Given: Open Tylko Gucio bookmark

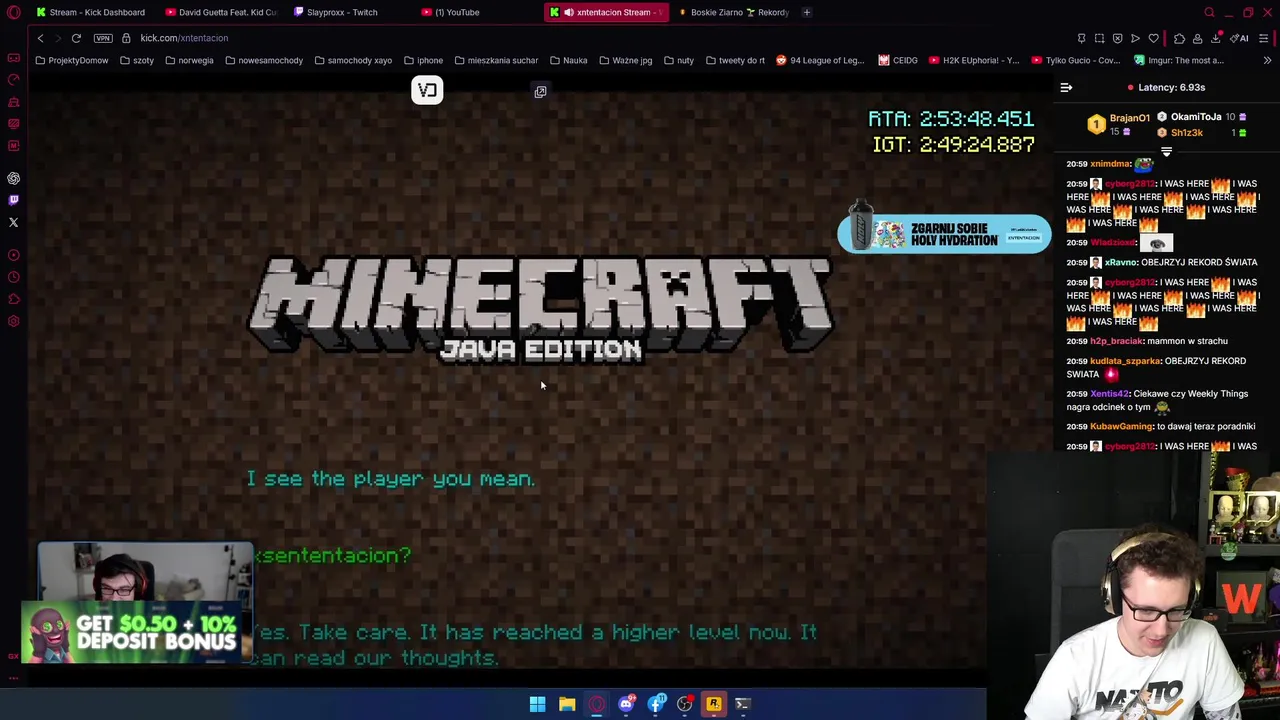Looking at the screenshot, I should [x=1075, y=60].
